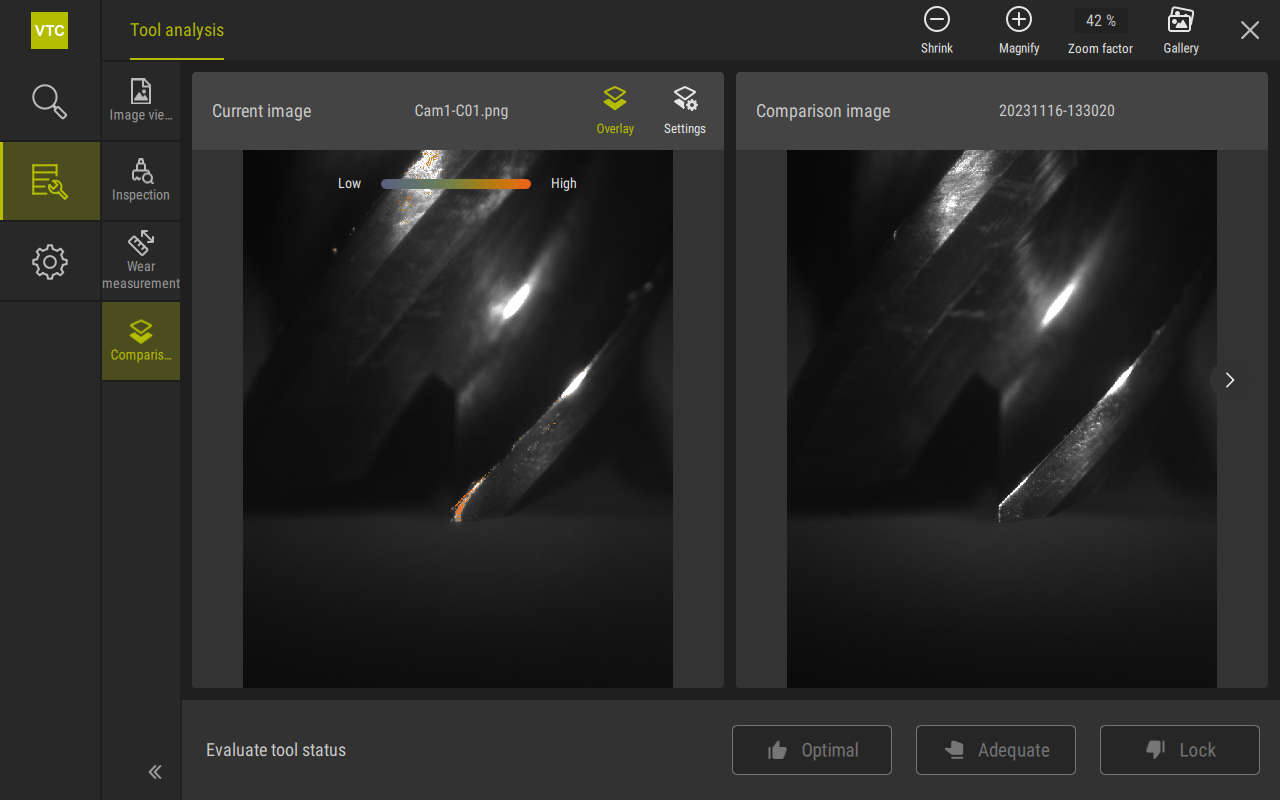The width and height of the screenshot is (1280, 800).
Task: Open the image Gallery
Action: (x=1181, y=30)
